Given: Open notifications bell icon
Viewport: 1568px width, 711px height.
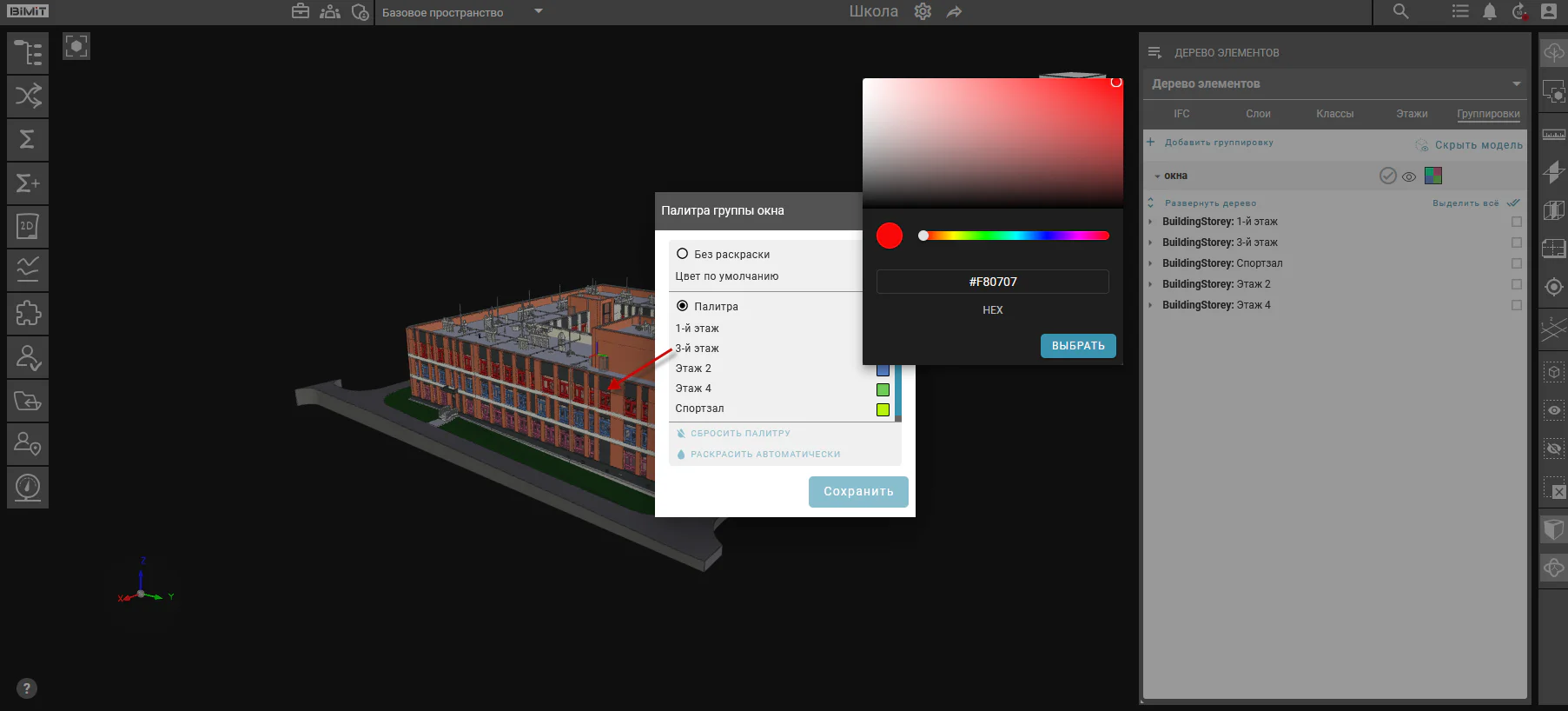Looking at the screenshot, I should tap(1490, 11).
